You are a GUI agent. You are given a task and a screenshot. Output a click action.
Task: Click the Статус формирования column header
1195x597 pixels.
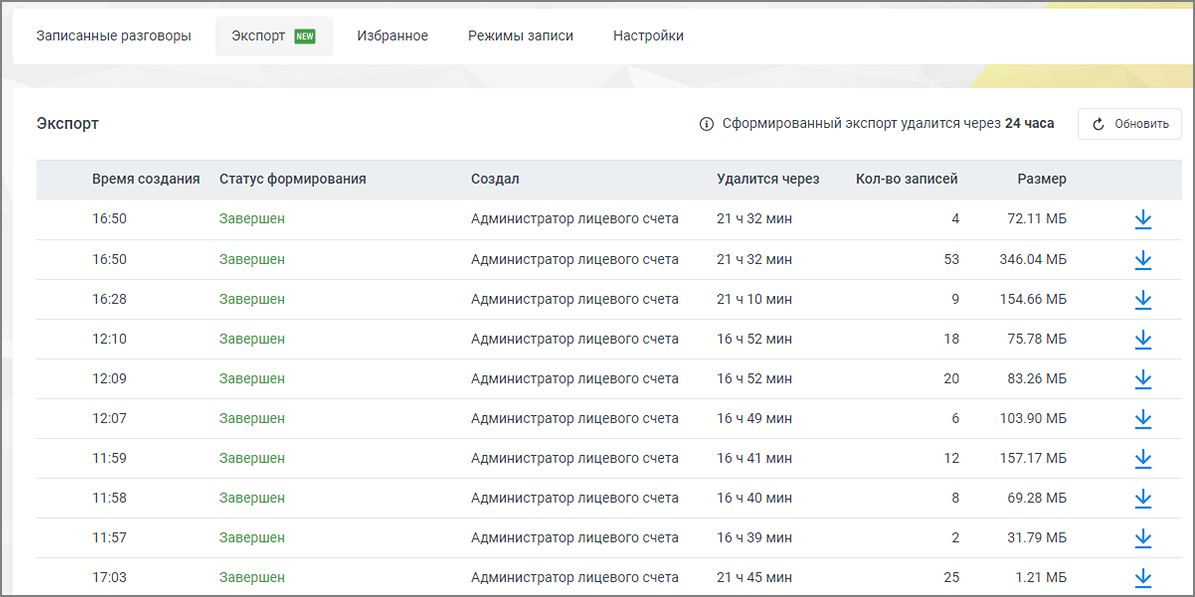coord(293,179)
